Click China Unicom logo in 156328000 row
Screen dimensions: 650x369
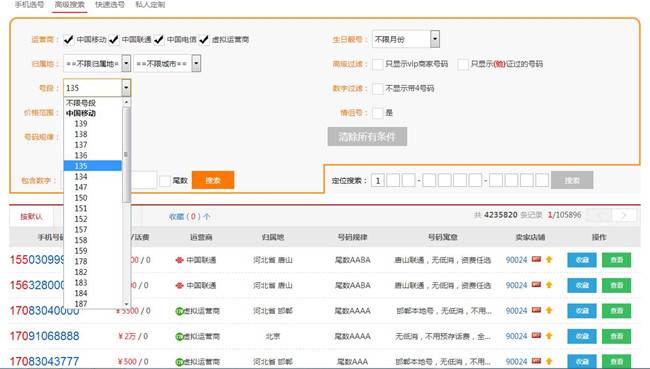(x=179, y=285)
